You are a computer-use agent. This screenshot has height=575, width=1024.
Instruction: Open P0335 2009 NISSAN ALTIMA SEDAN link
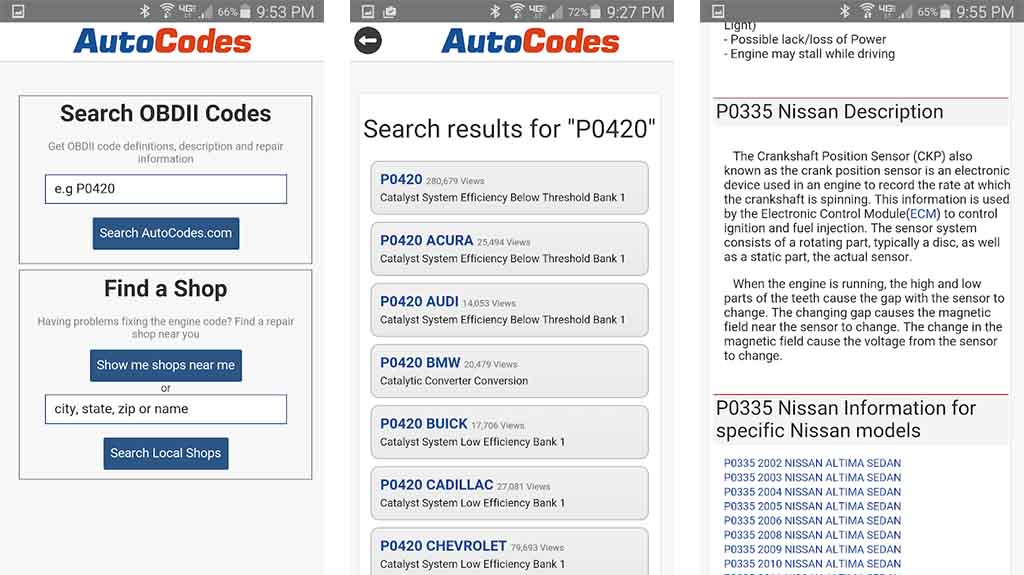click(x=812, y=550)
